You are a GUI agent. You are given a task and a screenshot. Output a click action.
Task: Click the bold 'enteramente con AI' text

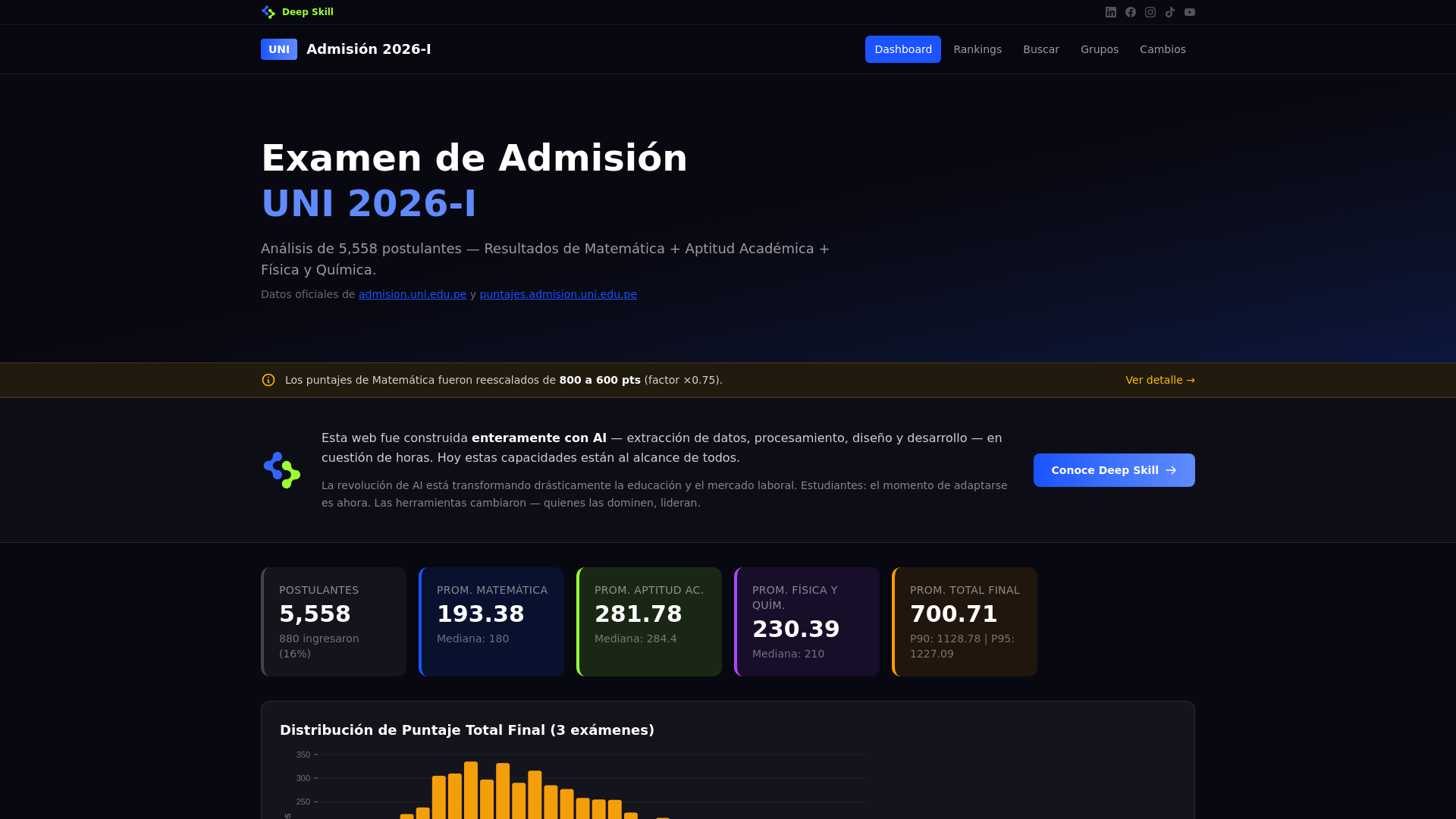[x=539, y=438]
